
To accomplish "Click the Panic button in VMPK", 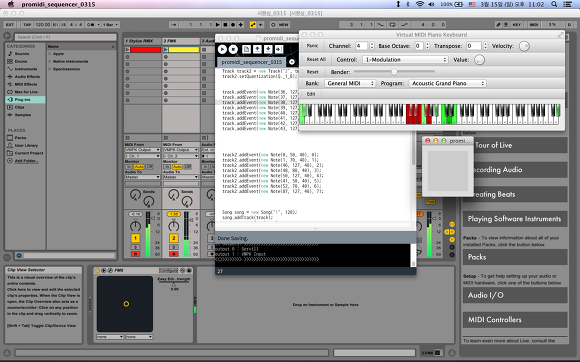I will pyautogui.click(x=312, y=46).
